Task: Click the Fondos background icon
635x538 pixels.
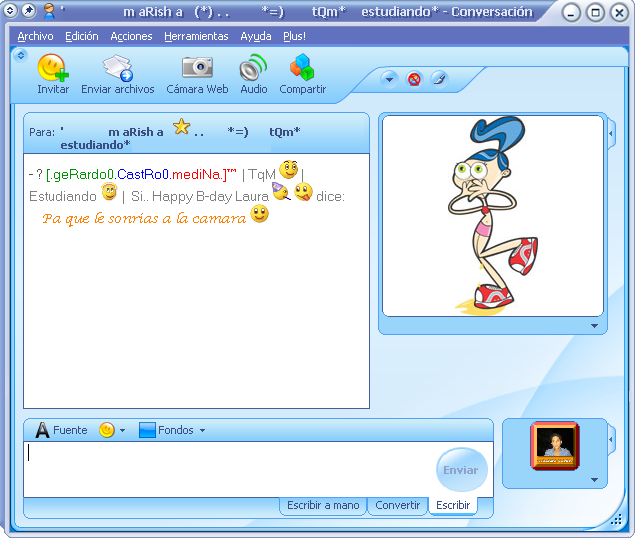Action: click(x=147, y=430)
